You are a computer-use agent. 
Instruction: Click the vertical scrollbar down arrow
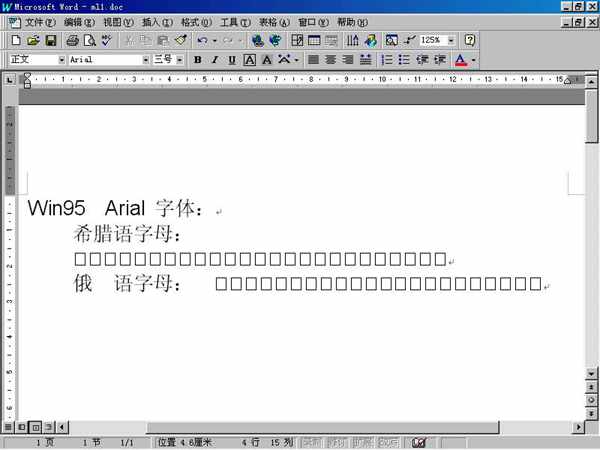click(x=591, y=374)
